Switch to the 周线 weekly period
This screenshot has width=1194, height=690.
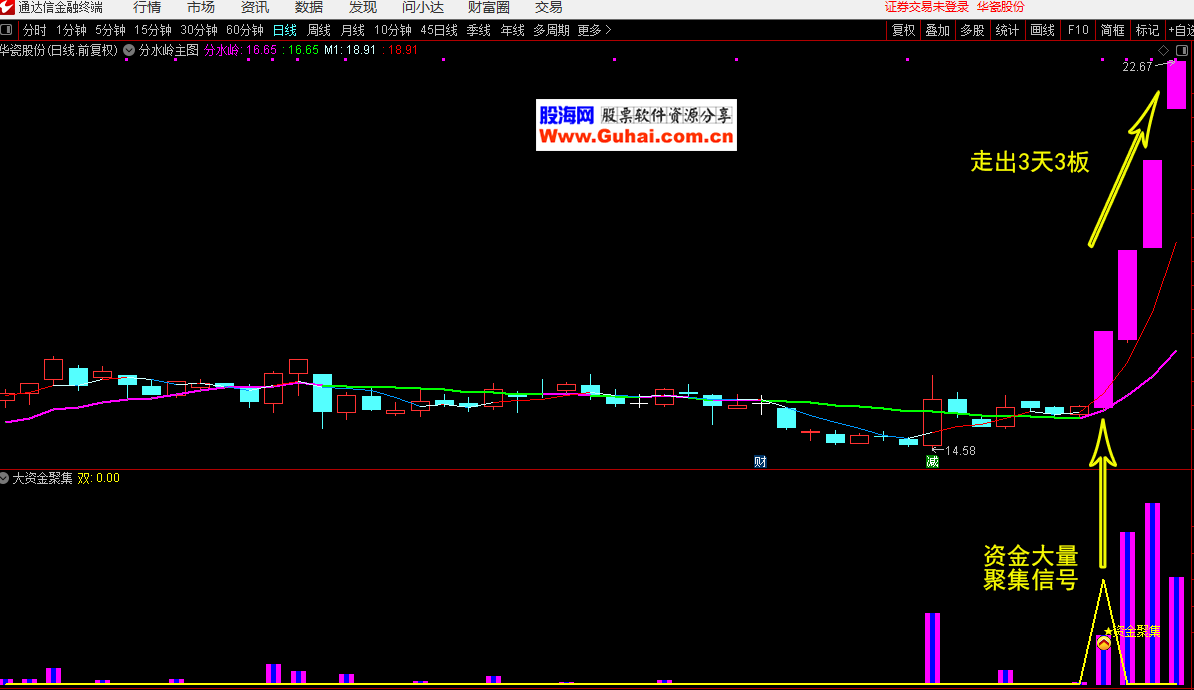pos(318,30)
